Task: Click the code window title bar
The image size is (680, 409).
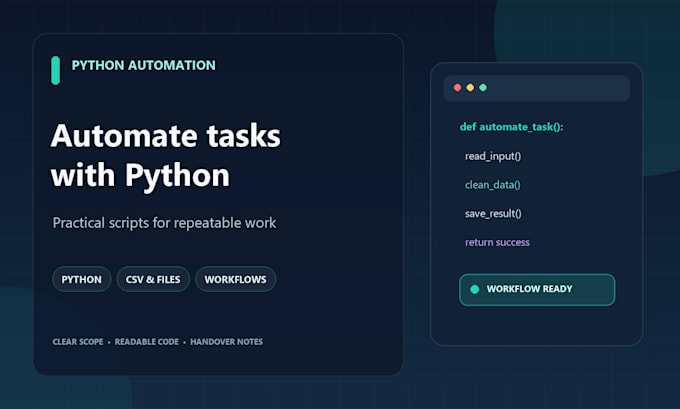Action: point(536,88)
